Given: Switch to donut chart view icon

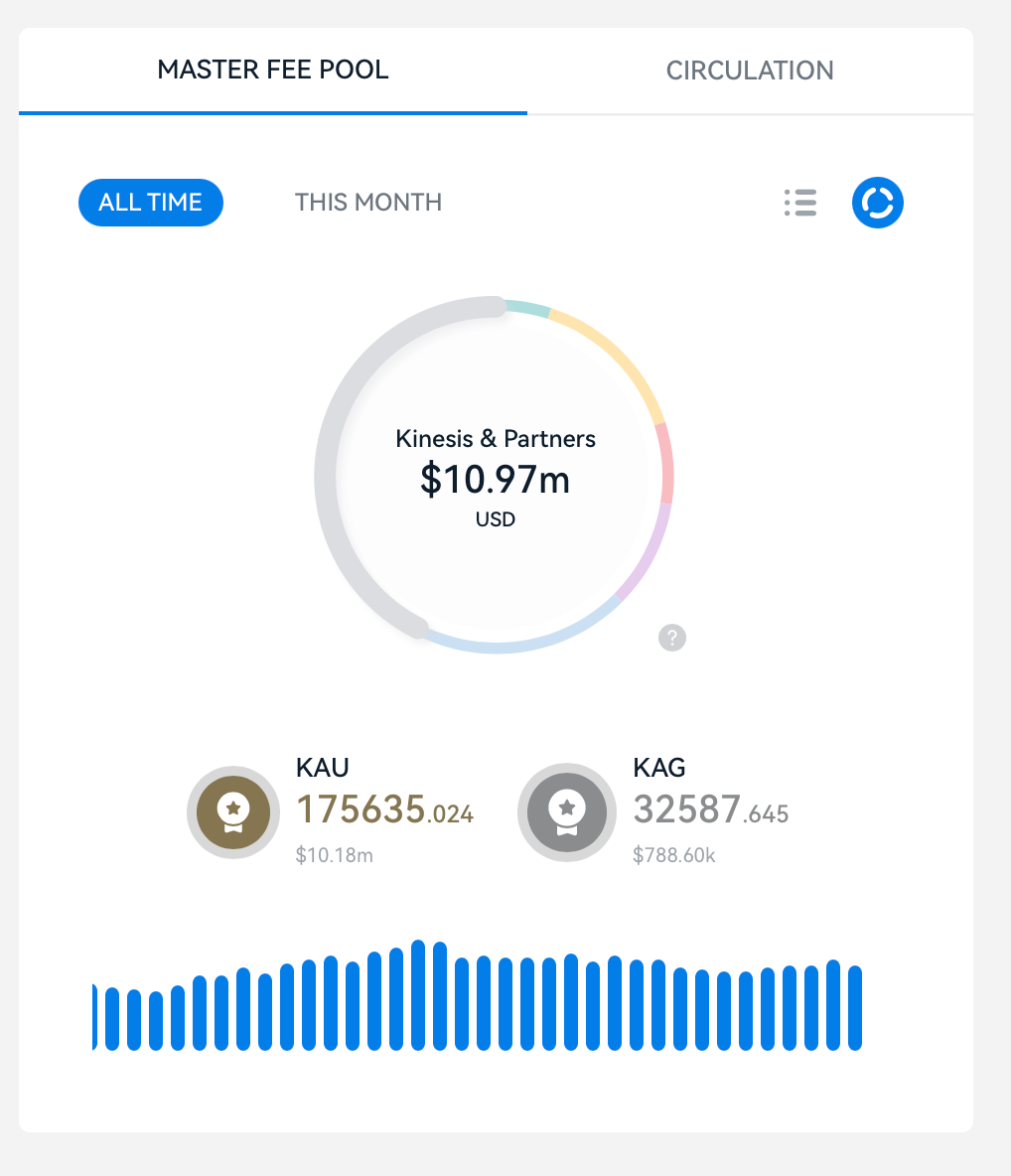Looking at the screenshot, I should coord(878,203).
